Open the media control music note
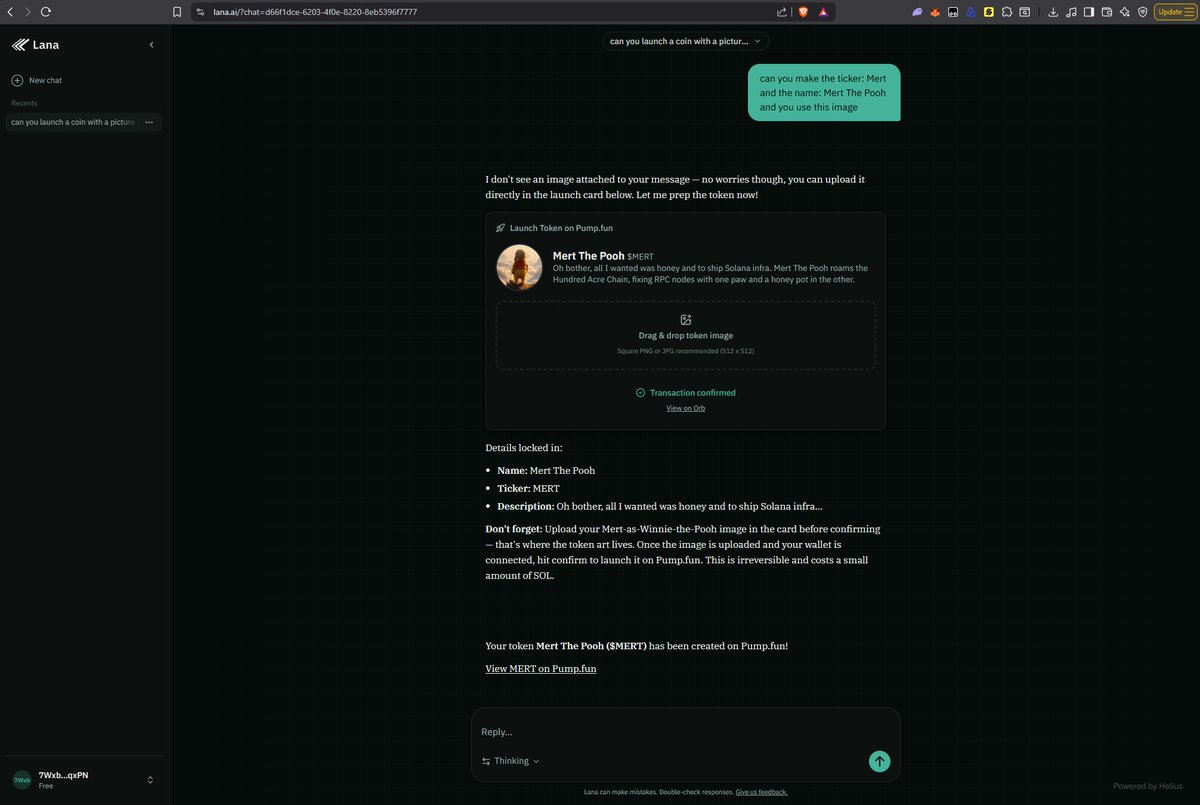1200x805 pixels. [1071, 12]
